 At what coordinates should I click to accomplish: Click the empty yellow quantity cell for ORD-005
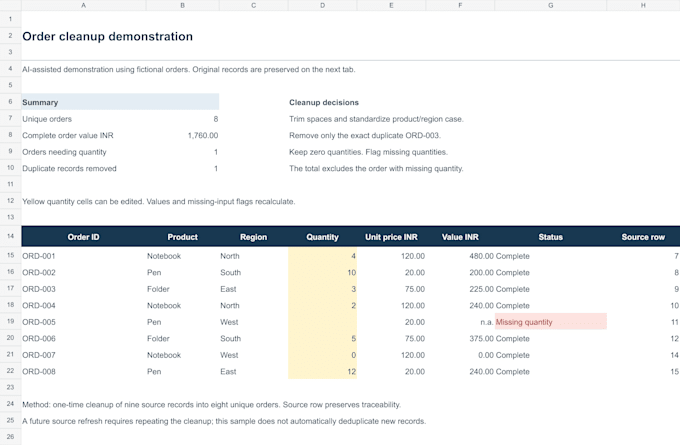pyautogui.click(x=322, y=322)
